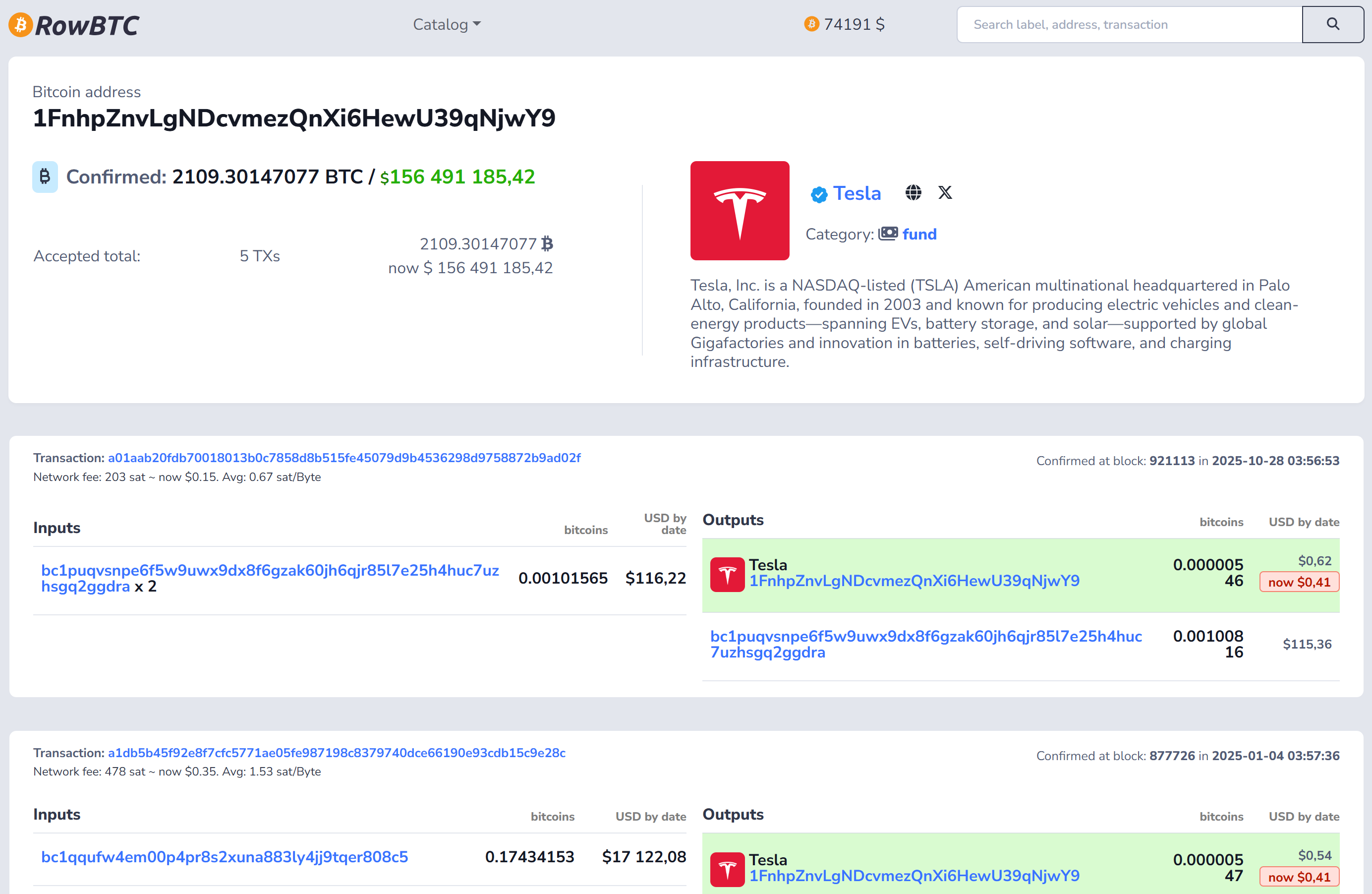Open the fund category page
The image size is (1372, 894).
click(919, 234)
